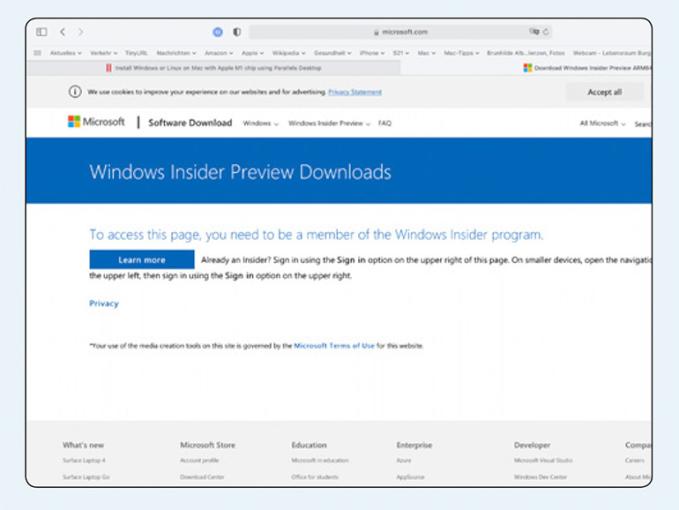Expand the Aktuelles bookmarks folder
This screenshot has width=679, height=510.
(x=66, y=53)
